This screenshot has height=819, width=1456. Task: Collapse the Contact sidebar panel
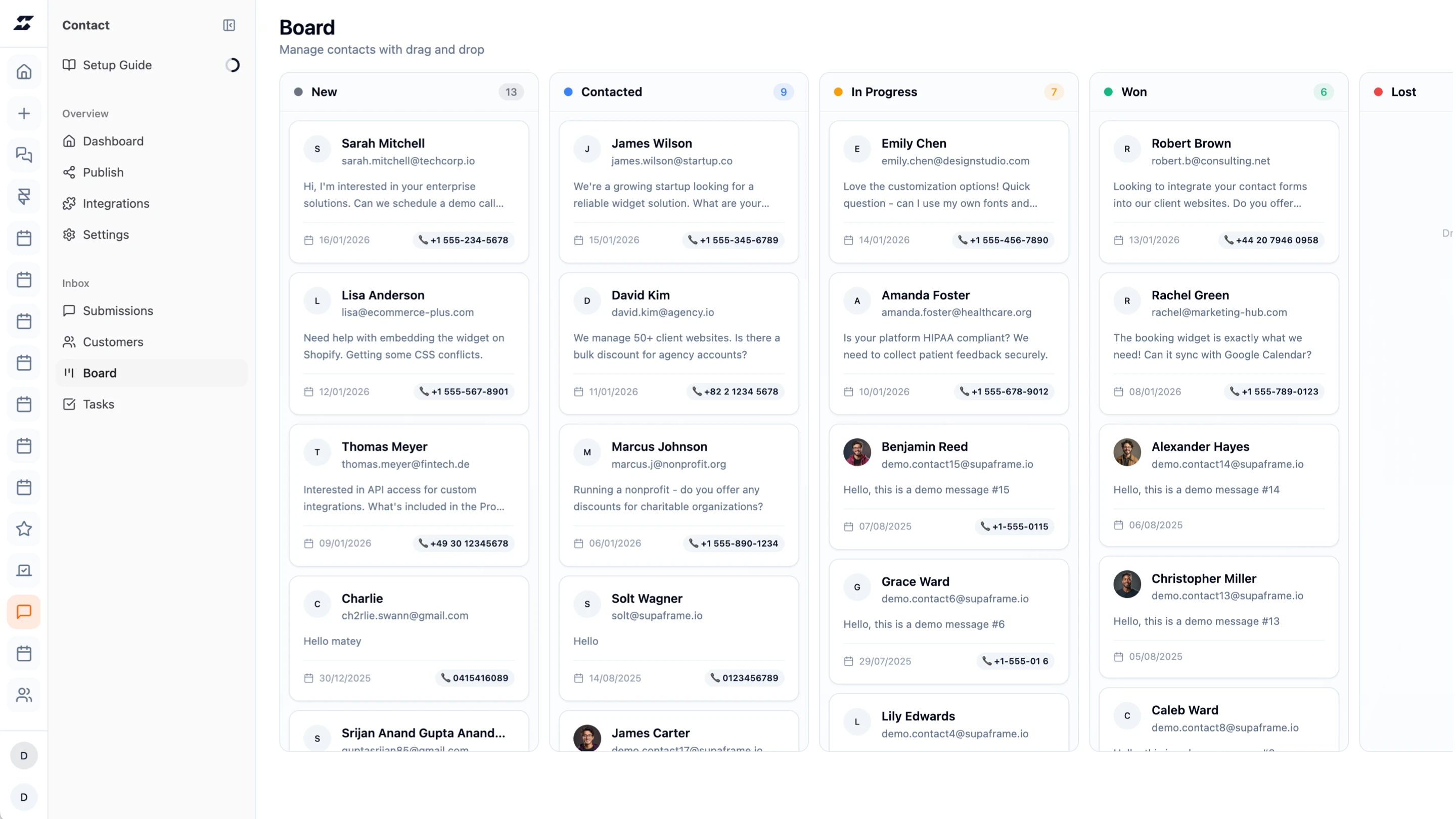tap(229, 25)
